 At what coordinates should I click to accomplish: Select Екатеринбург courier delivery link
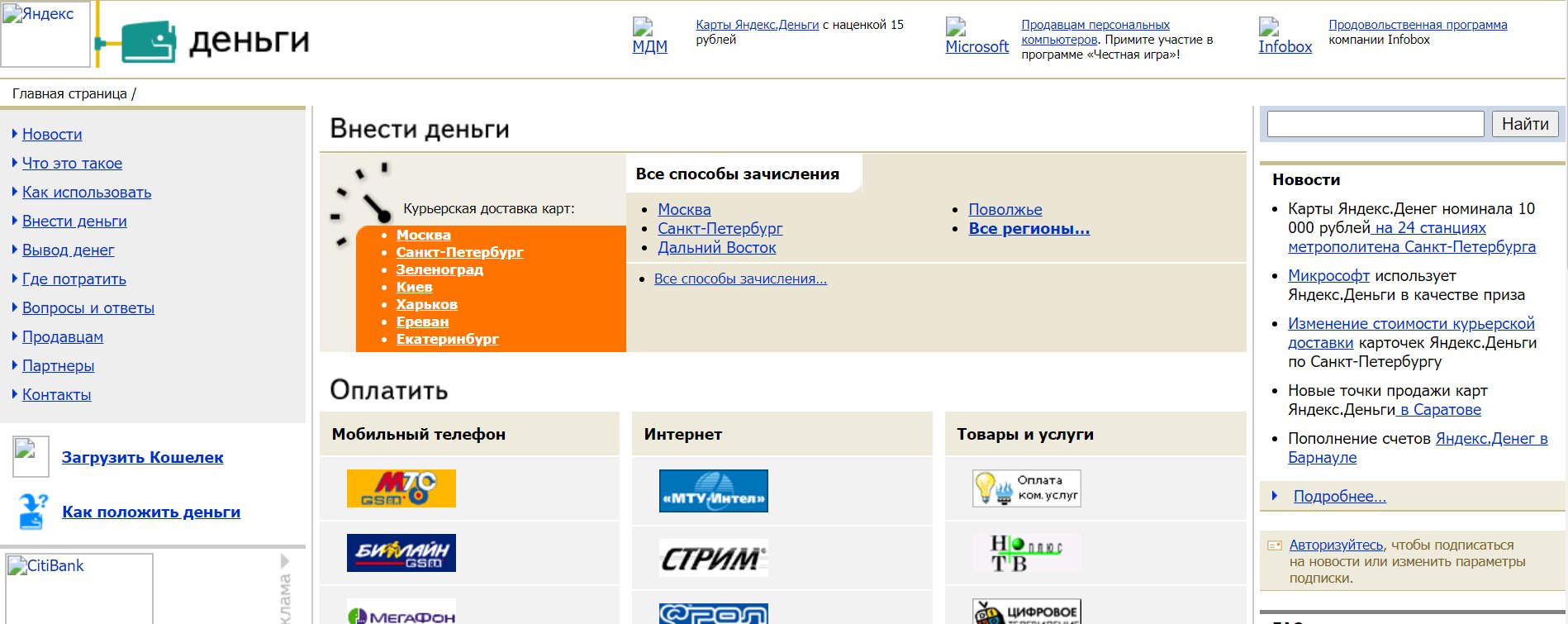coord(447,339)
